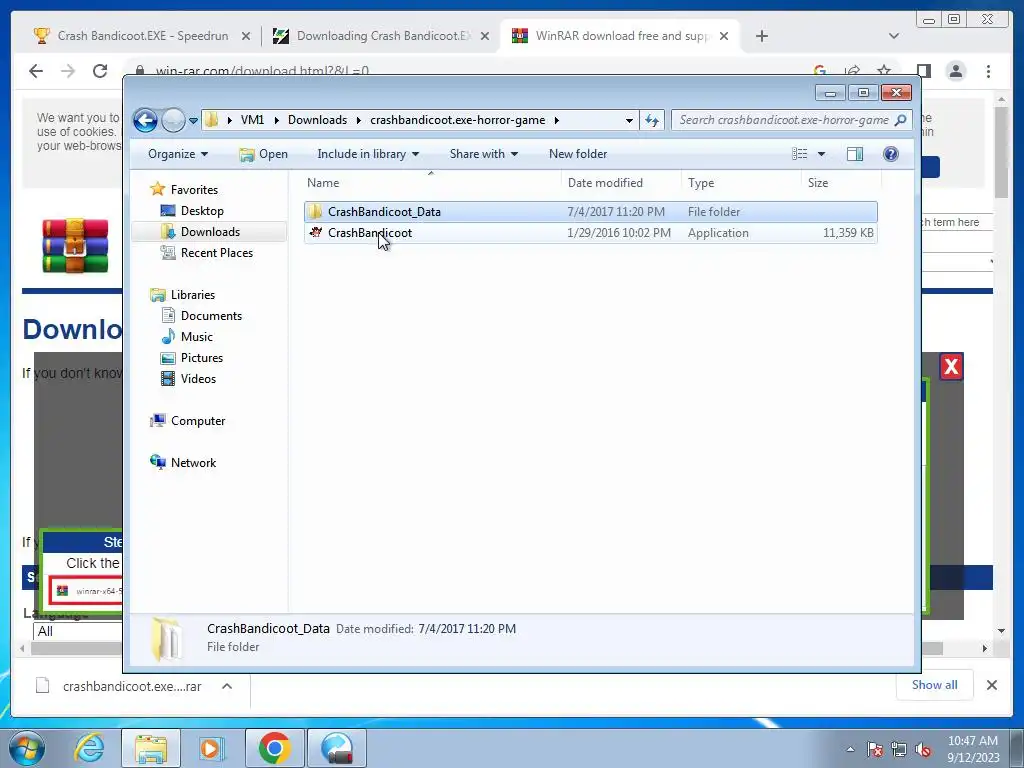Sort by the Date modified column header
This screenshot has width=1024, height=768.
click(x=621, y=183)
